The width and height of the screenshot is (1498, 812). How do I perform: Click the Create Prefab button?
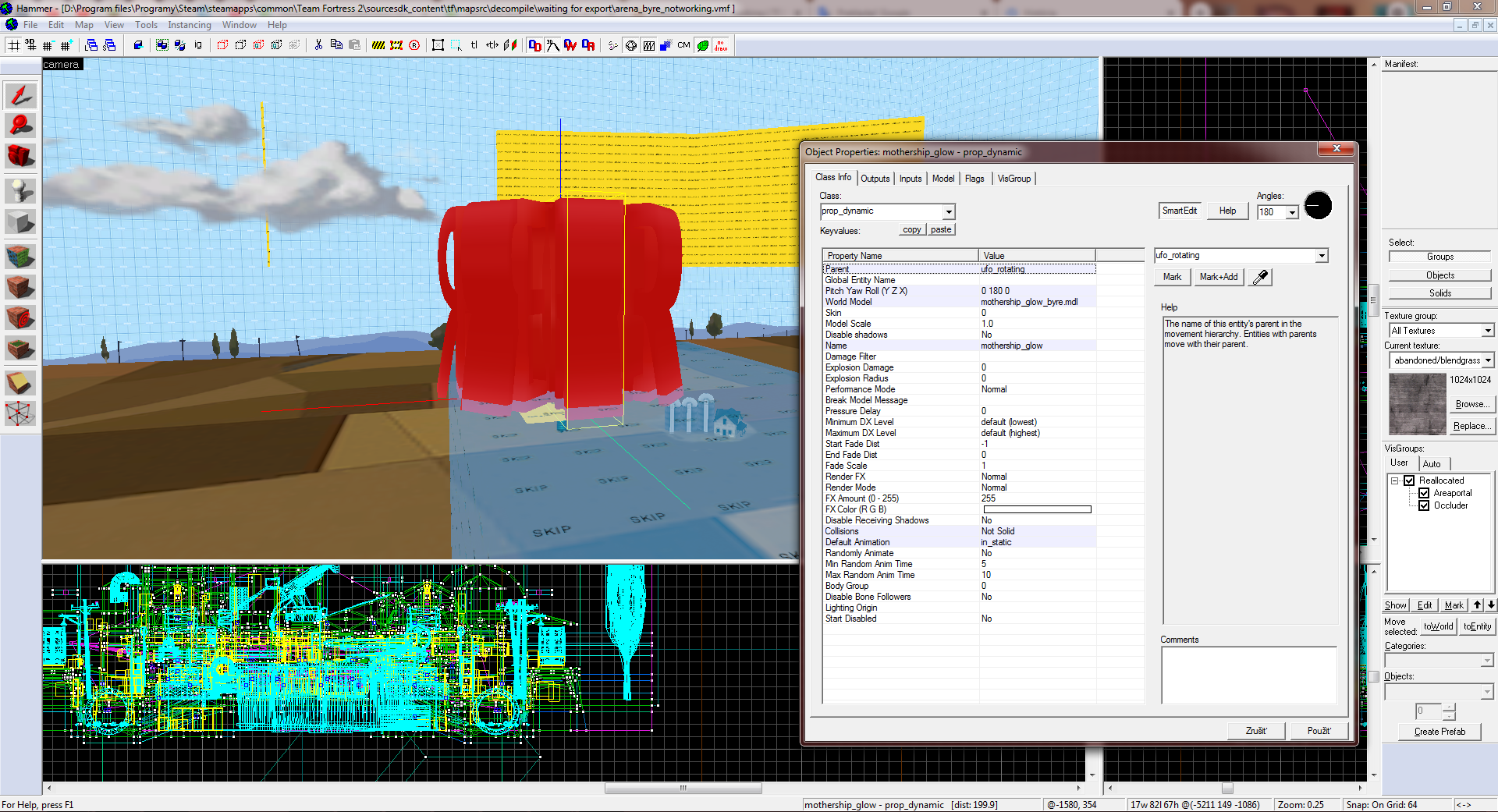pos(1439,732)
